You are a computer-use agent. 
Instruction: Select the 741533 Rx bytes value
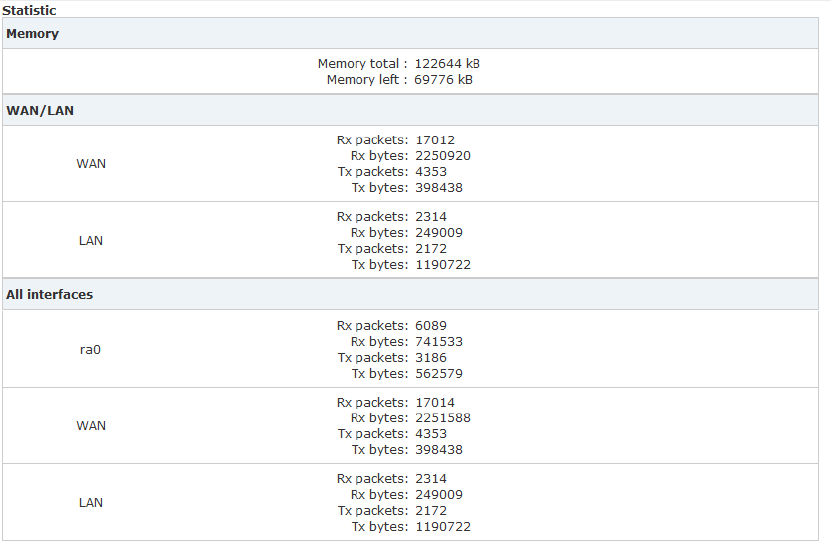[439, 342]
